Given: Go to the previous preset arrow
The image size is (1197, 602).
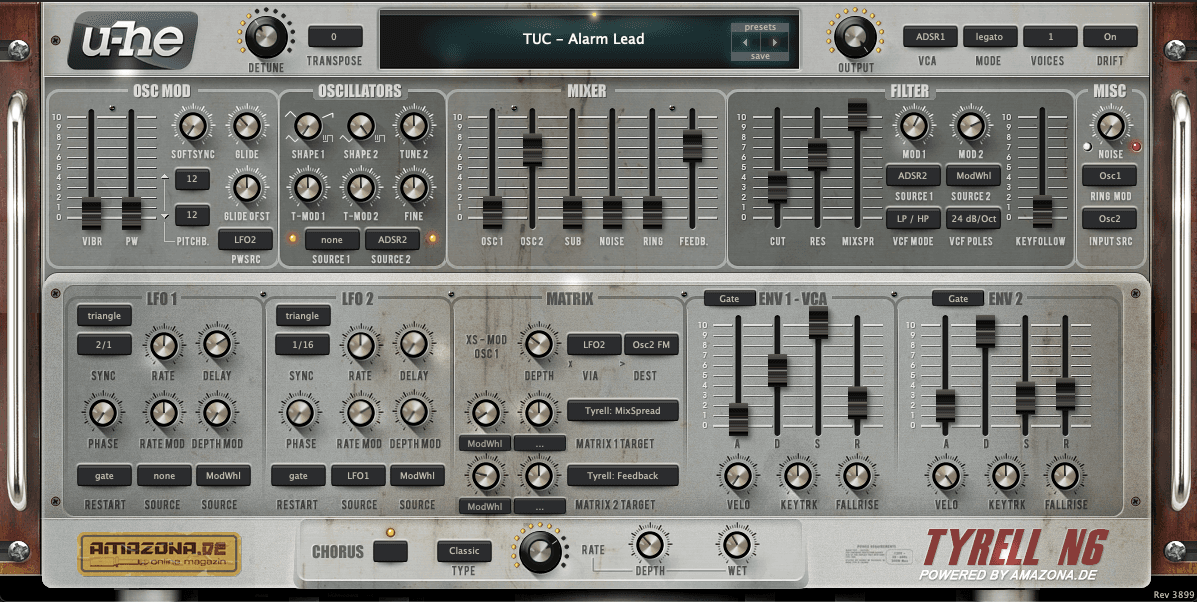Looking at the screenshot, I should click(x=746, y=43).
